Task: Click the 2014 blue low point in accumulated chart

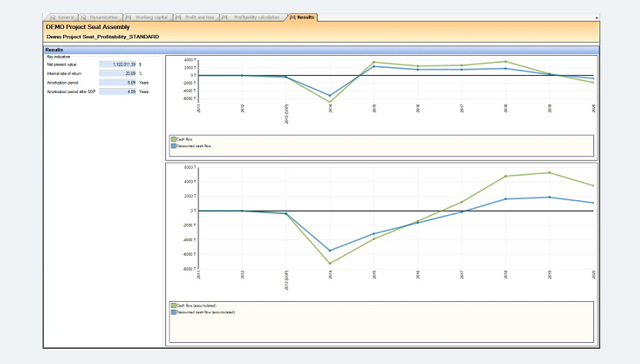Action: point(330,251)
